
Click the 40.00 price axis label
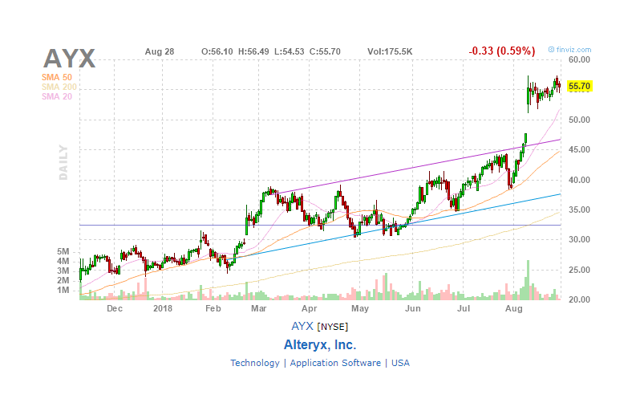pos(580,180)
